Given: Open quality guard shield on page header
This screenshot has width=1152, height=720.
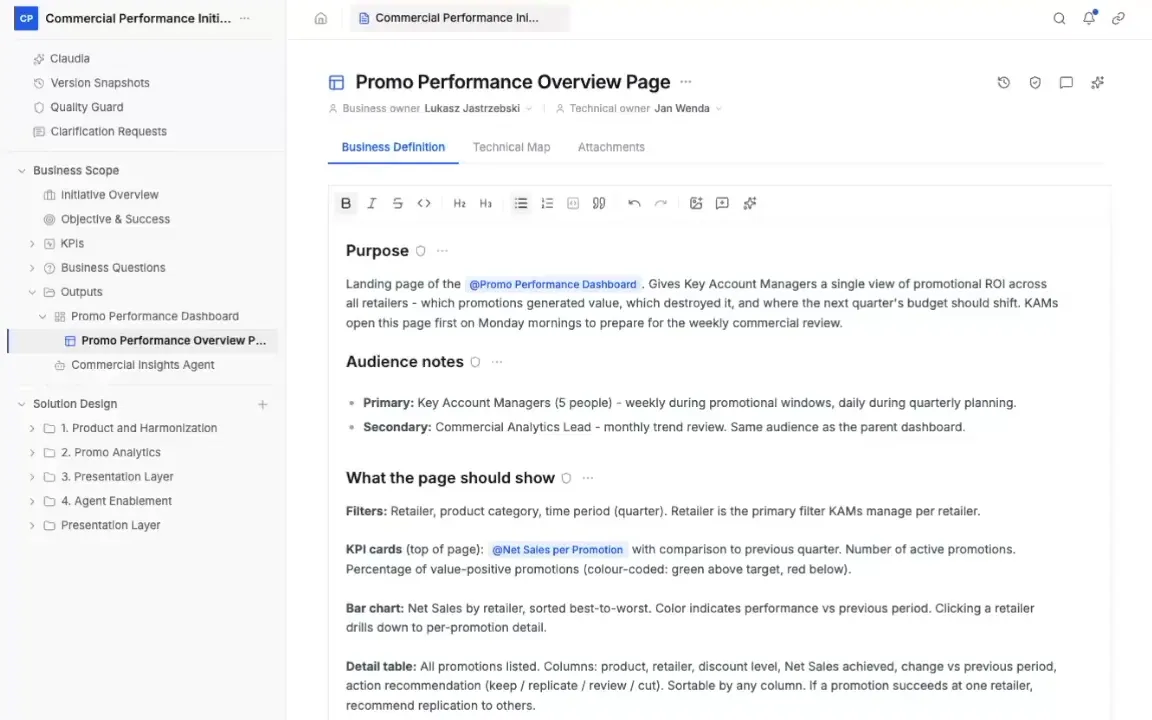Looking at the screenshot, I should click(1034, 82).
